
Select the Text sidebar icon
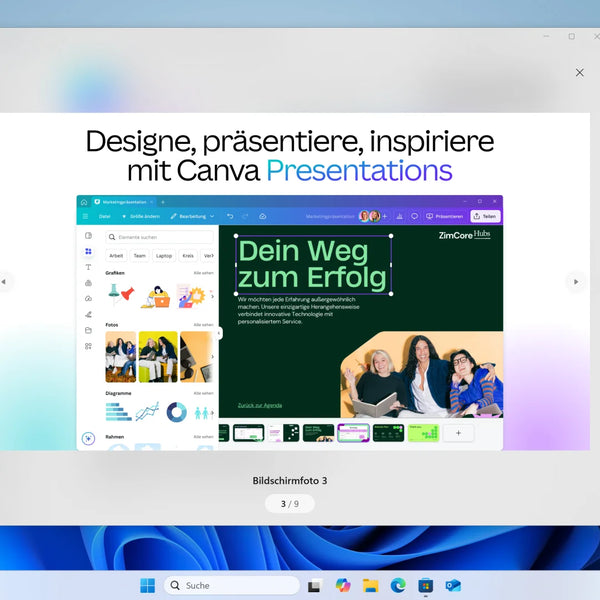click(x=88, y=267)
